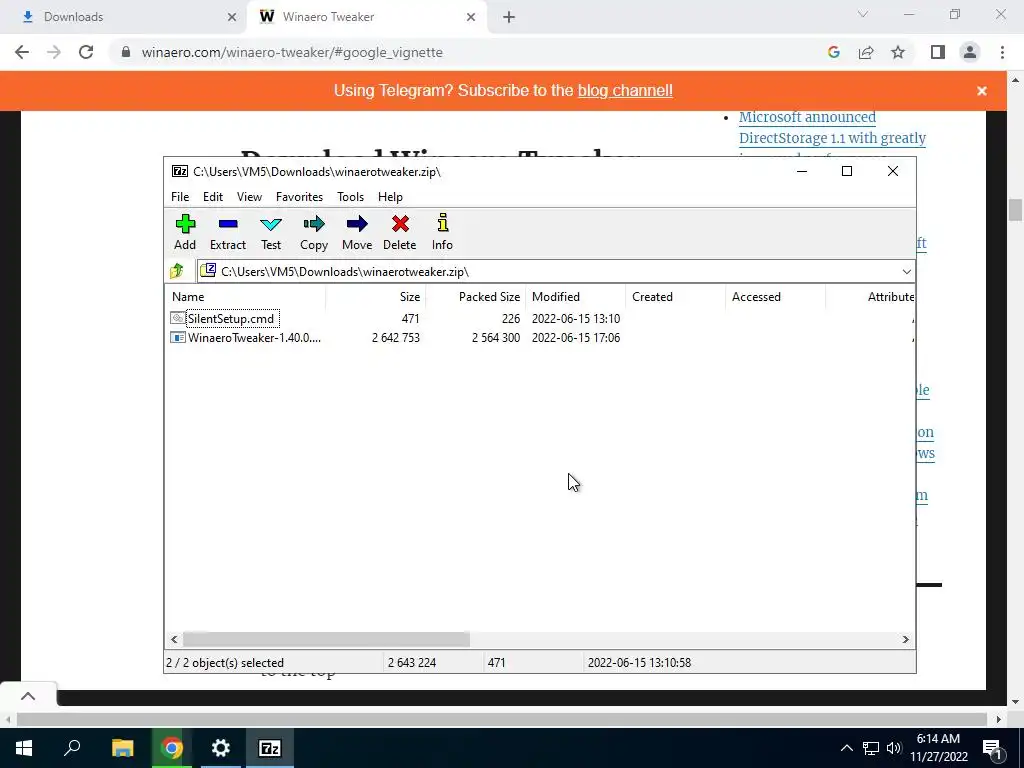Screen dimensions: 1024x768
Task: Open the File menu in 7-Zip
Action: click(x=180, y=197)
